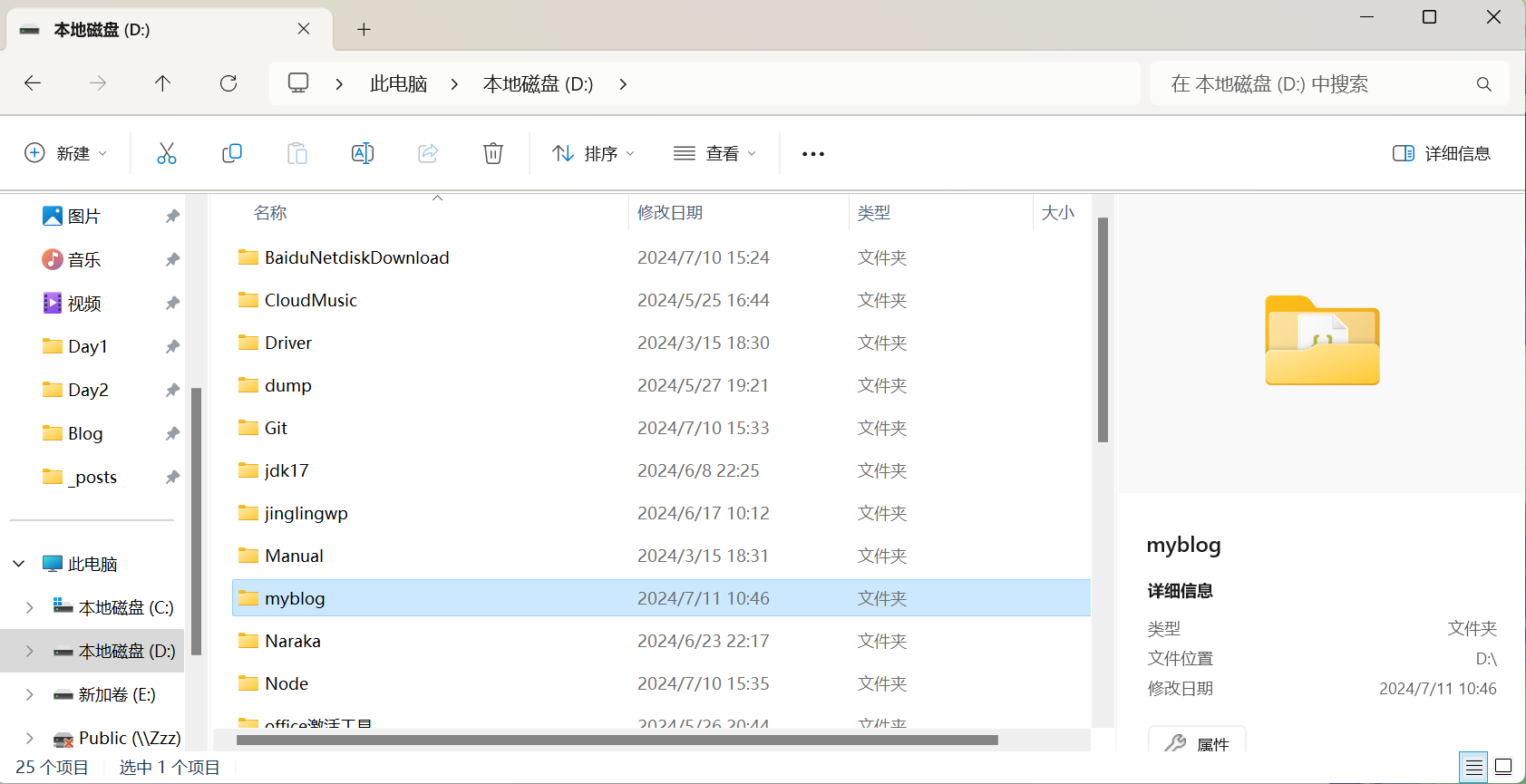Select the dump folder
The width and height of the screenshot is (1526, 784).
click(x=661, y=385)
